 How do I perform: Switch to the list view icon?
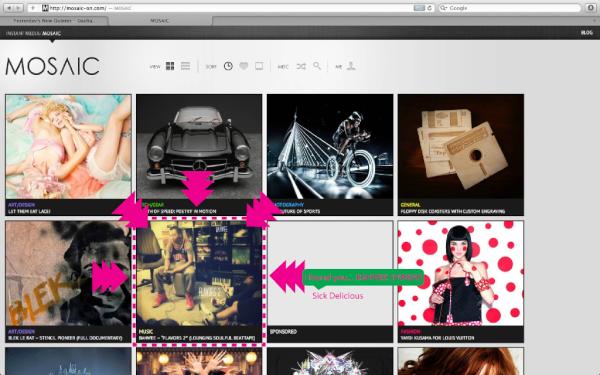coord(185,66)
